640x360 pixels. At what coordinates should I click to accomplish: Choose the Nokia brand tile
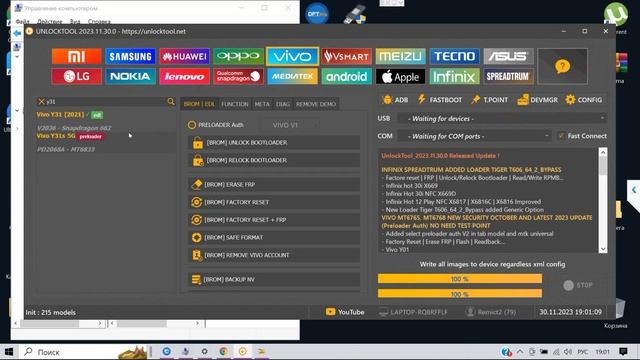(x=130, y=76)
